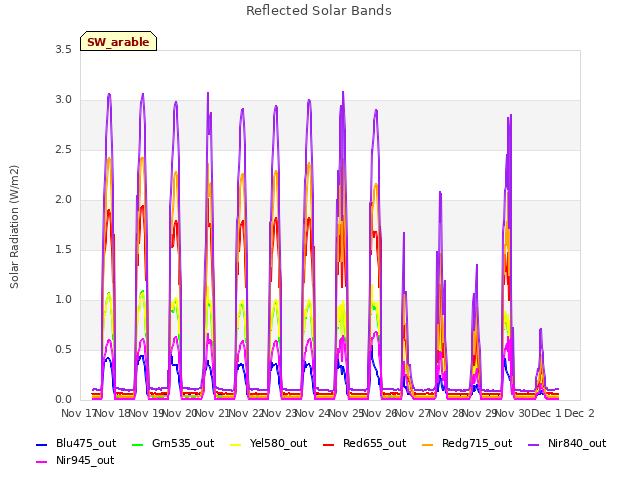Click the Nov 17 x-axis date label
Viewport: 640px width, 480px height.
[78, 413]
